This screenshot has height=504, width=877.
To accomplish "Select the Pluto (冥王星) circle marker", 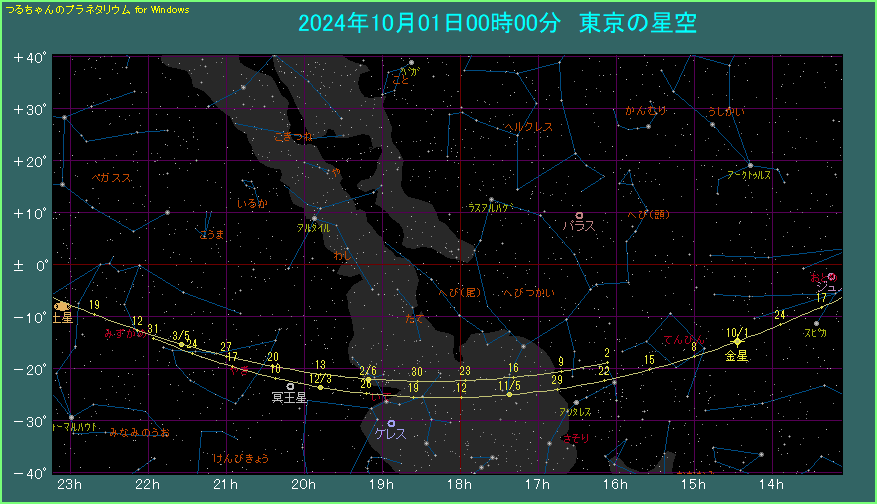I will point(290,386).
